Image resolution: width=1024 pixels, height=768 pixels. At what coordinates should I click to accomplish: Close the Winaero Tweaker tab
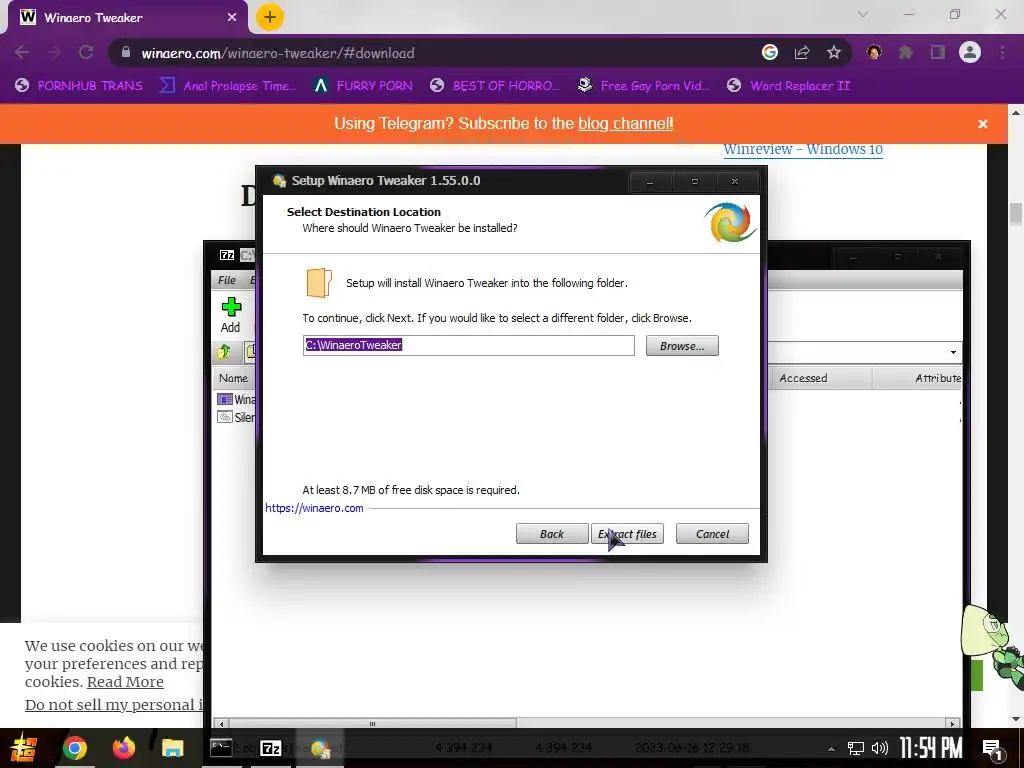232,18
